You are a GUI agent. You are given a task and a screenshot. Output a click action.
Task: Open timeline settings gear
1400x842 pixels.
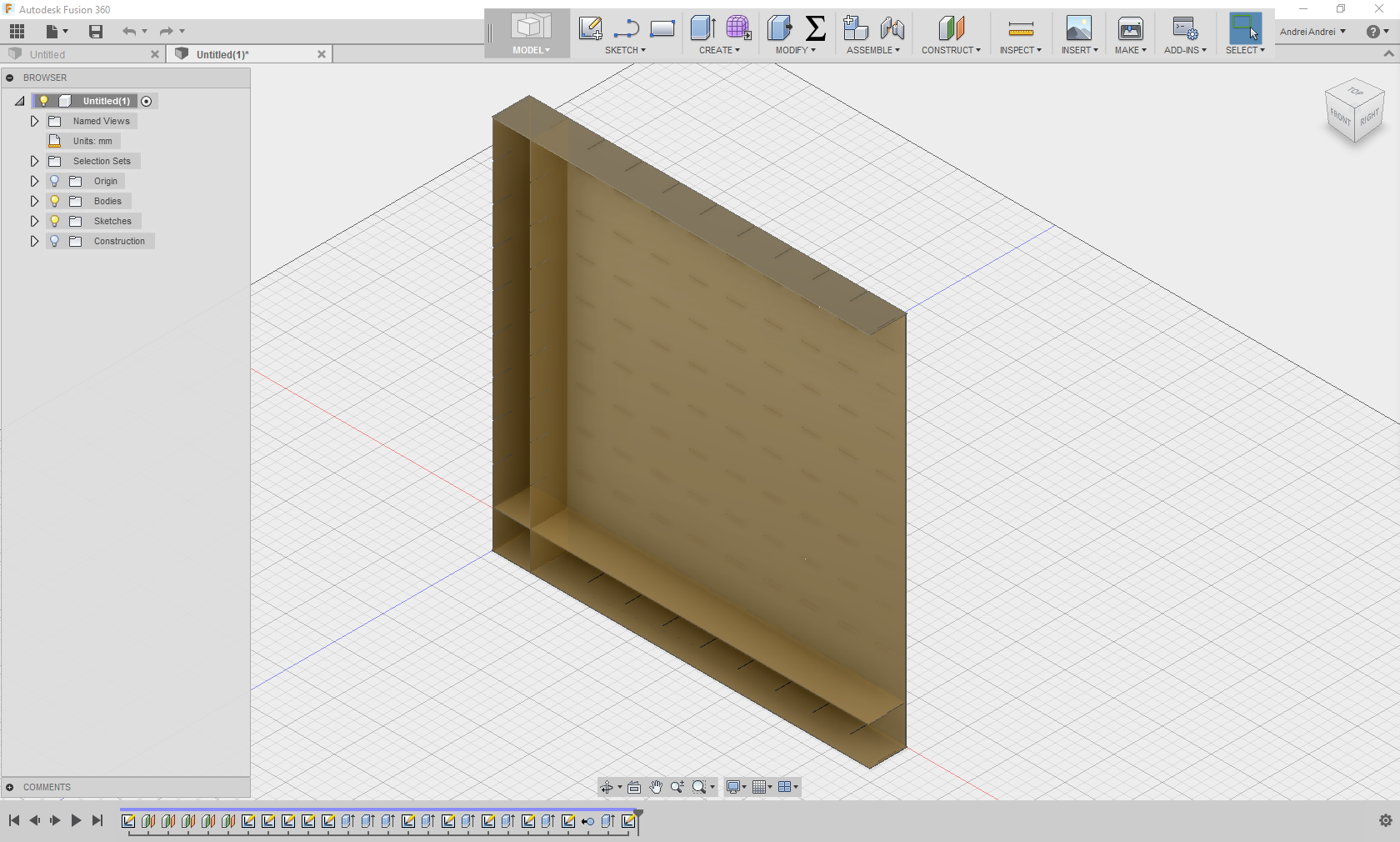point(1385,820)
